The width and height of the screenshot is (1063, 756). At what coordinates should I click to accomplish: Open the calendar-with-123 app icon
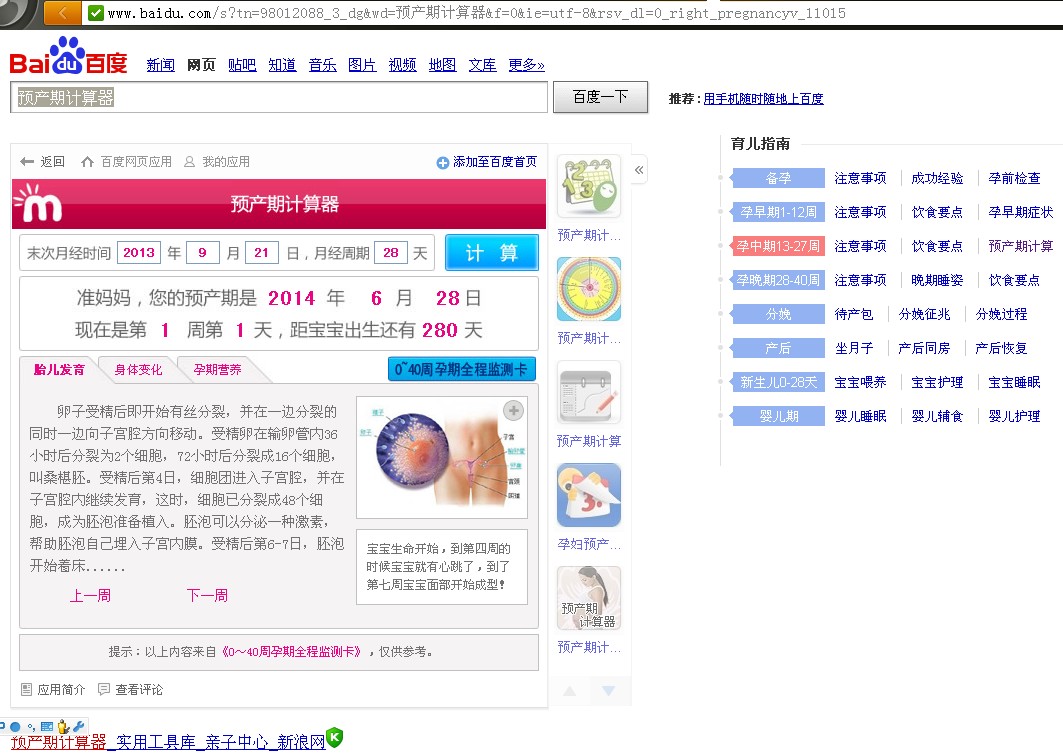coord(588,187)
